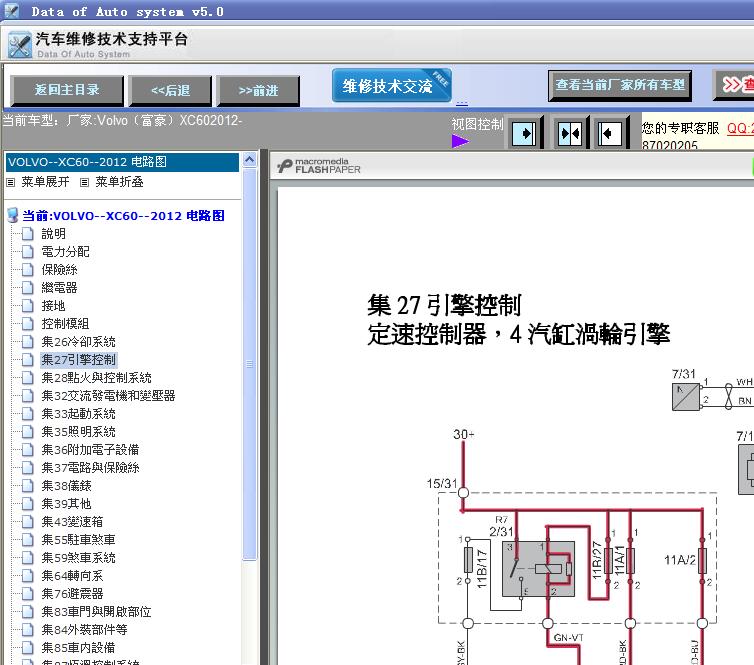This screenshot has height=665, width=754.
Task: Open the 說明 tree item
Action: click(53, 234)
